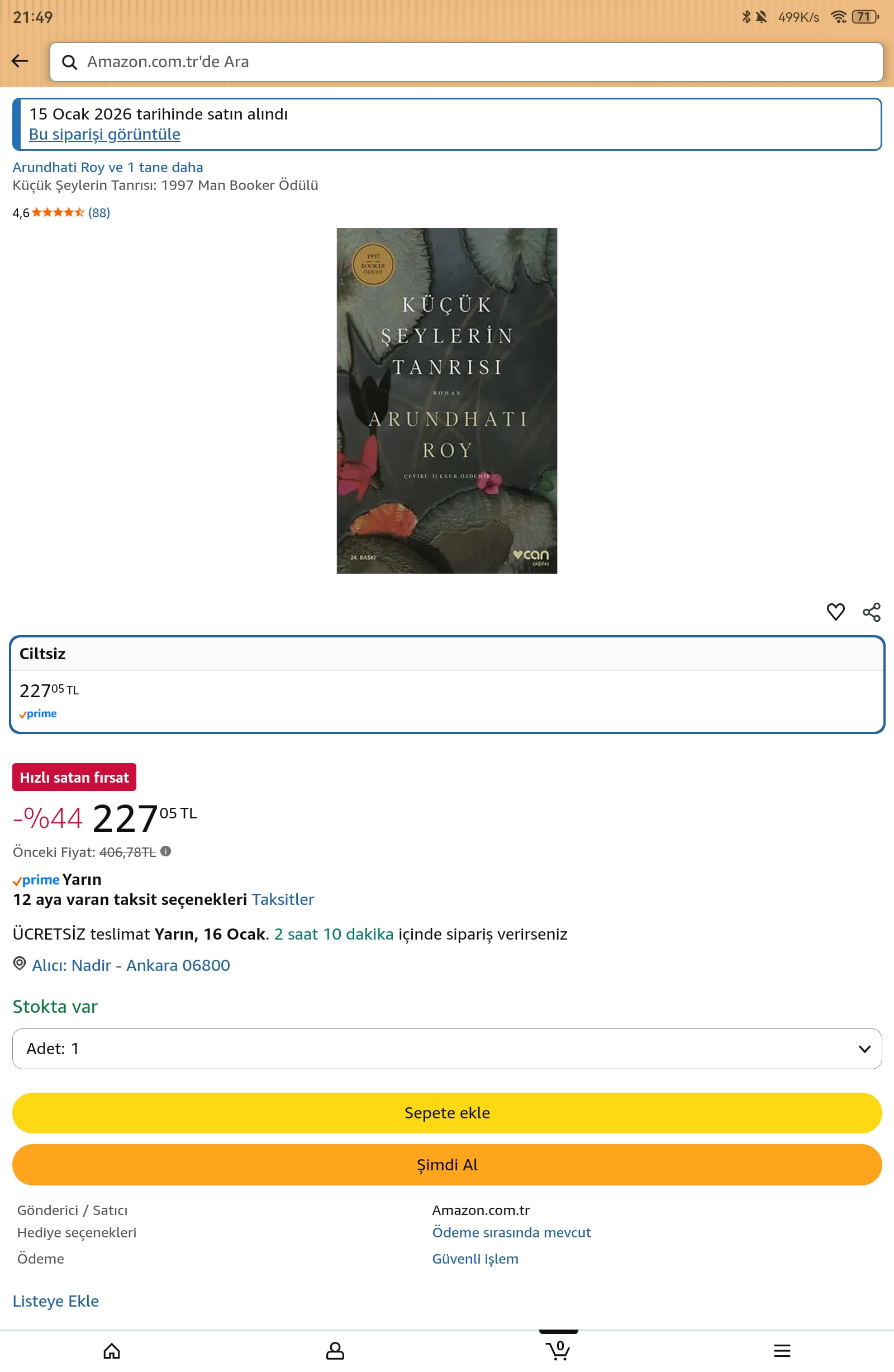The height and width of the screenshot is (1372, 894).
Task: Tap the book cover image
Action: [x=447, y=401]
